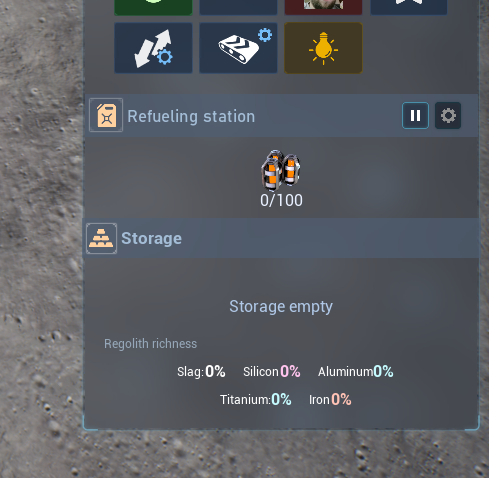Select the Aluminum richness value
The height and width of the screenshot is (478, 489).
(383, 371)
